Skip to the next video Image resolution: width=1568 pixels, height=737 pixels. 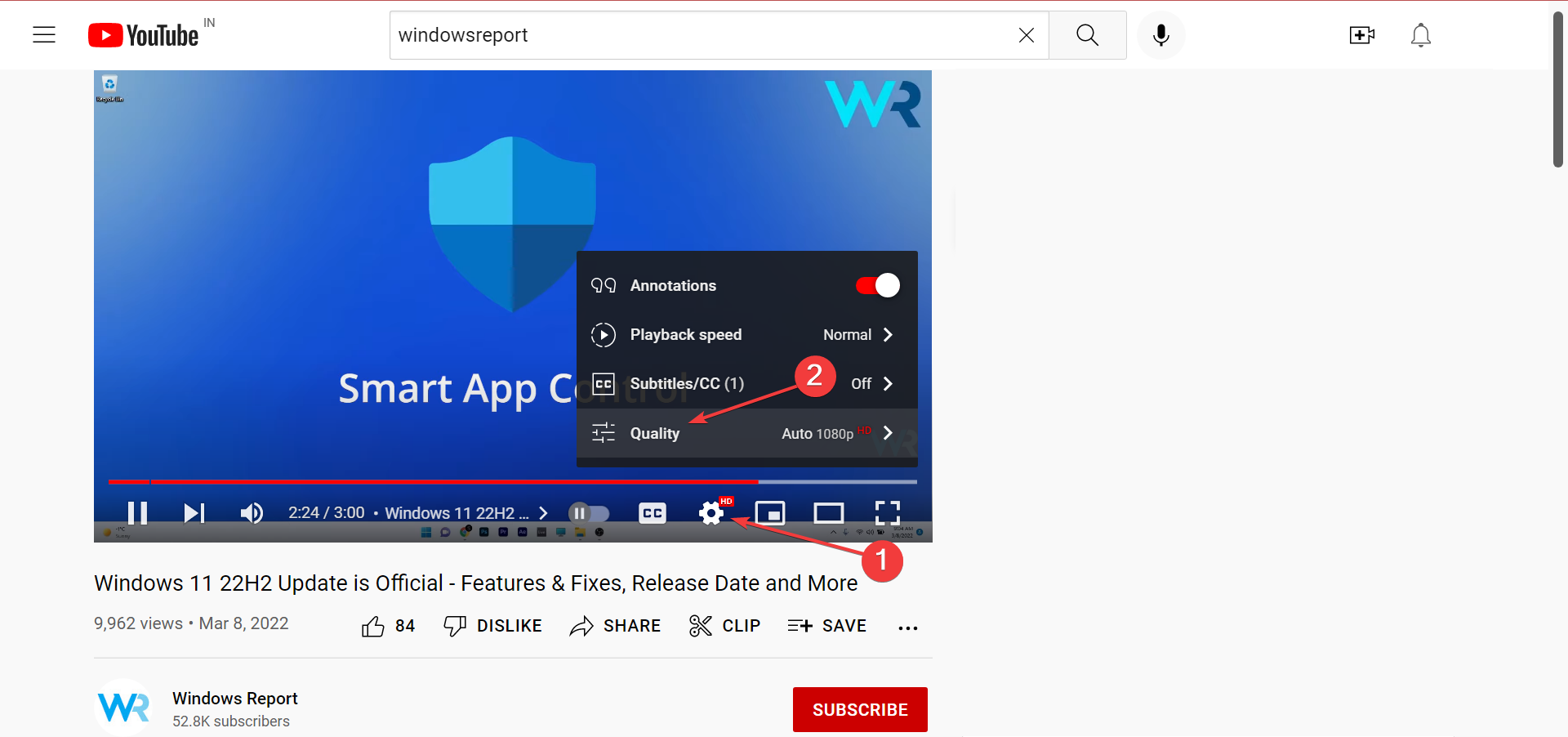click(193, 513)
